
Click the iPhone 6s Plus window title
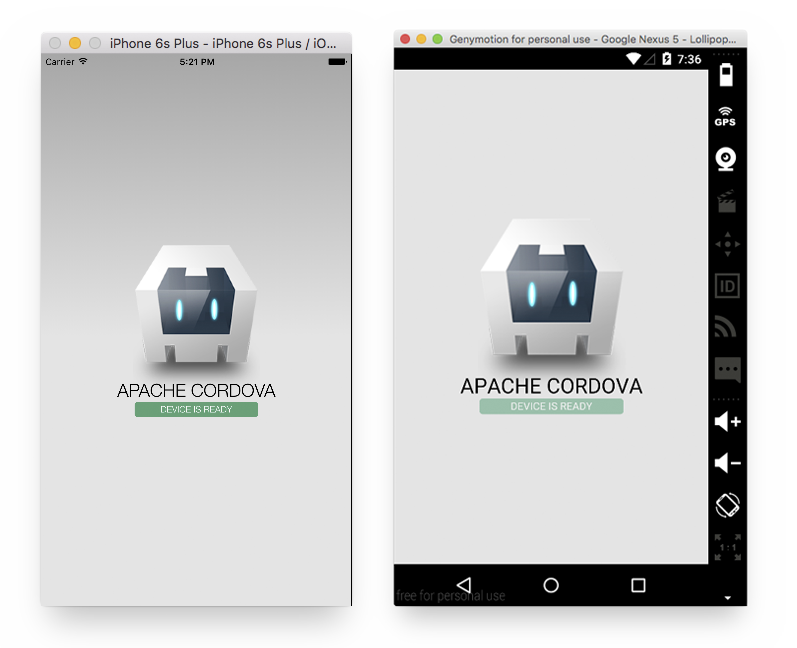(223, 44)
